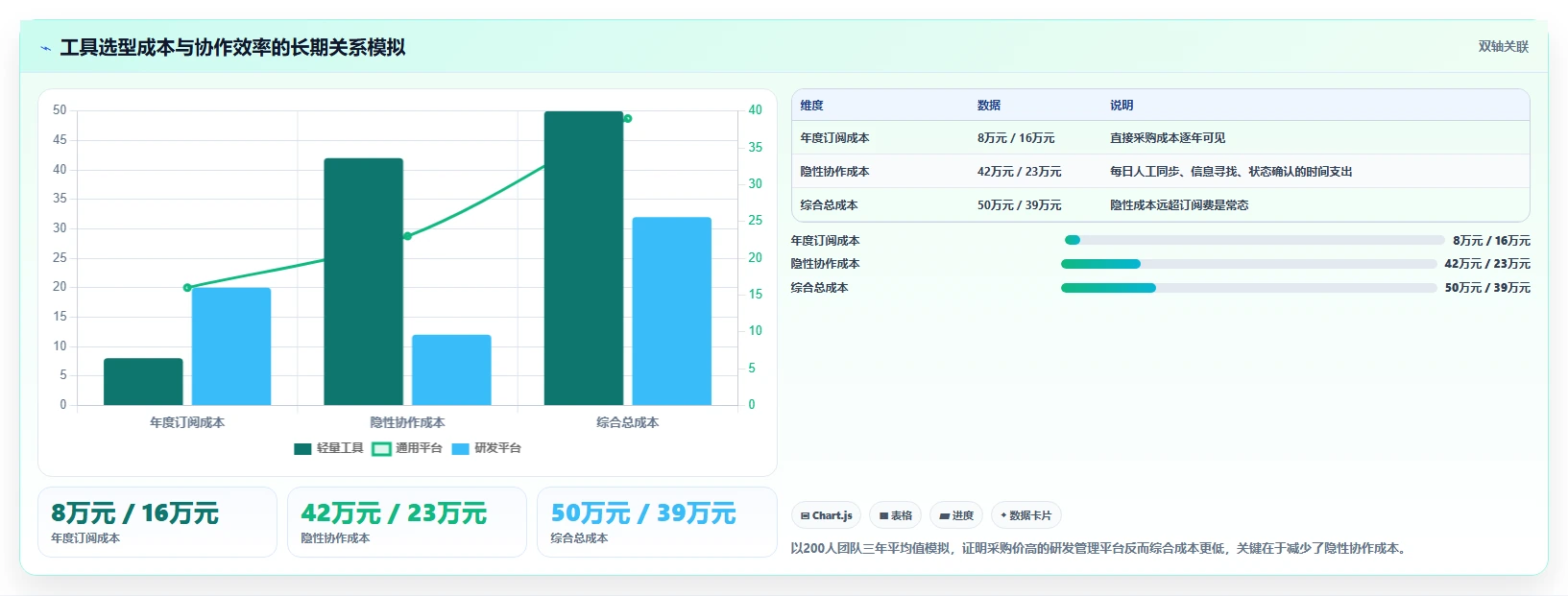Image resolution: width=1568 pixels, height=596 pixels.
Task: Open the 42万元 / 23万元 stat card
Action: (407, 522)
